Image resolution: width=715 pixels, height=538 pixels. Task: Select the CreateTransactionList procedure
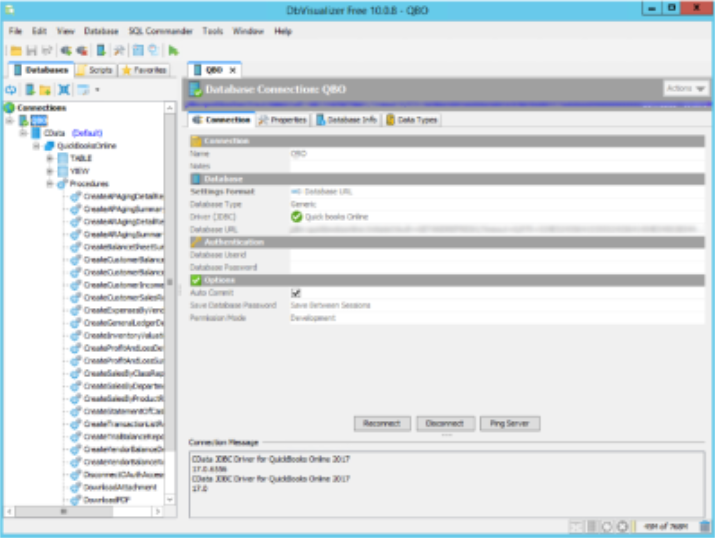[x=123, y=424]
